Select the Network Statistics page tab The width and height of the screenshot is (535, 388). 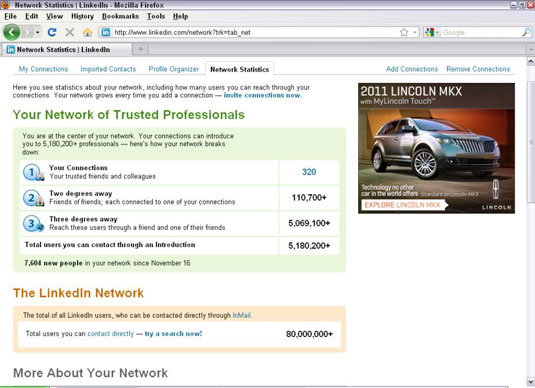(x=240, y=69)
